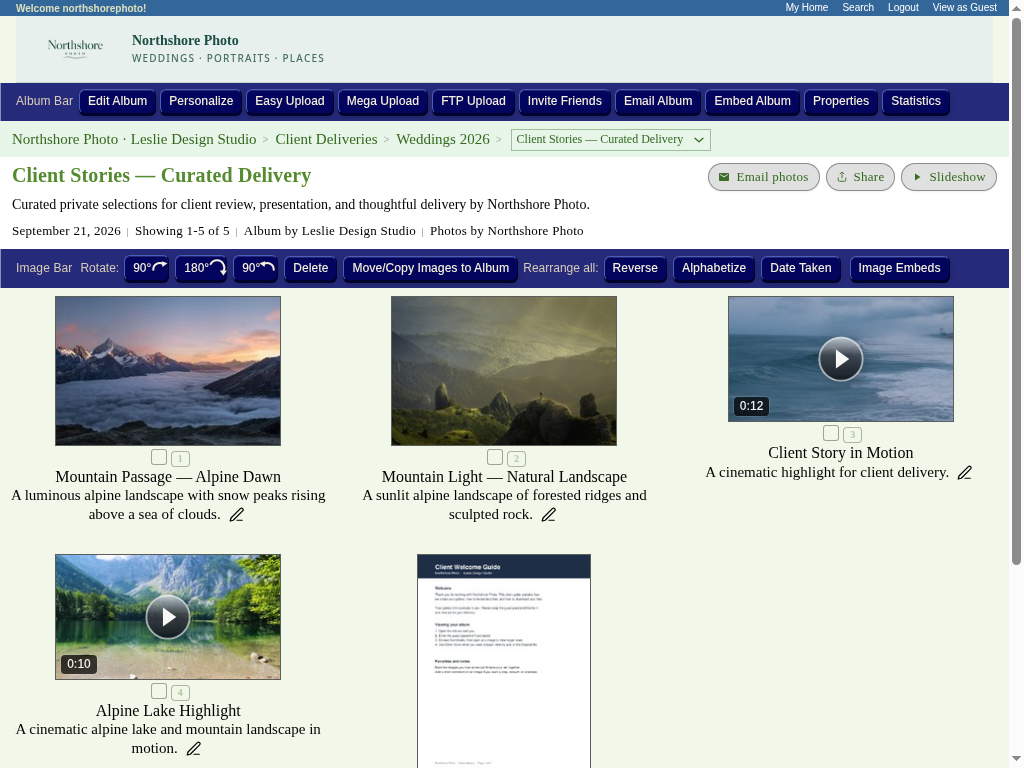The width and height of the screenshot is (1024, 768).
Task: Delete selected images
Action: click(x=311, y=268)
